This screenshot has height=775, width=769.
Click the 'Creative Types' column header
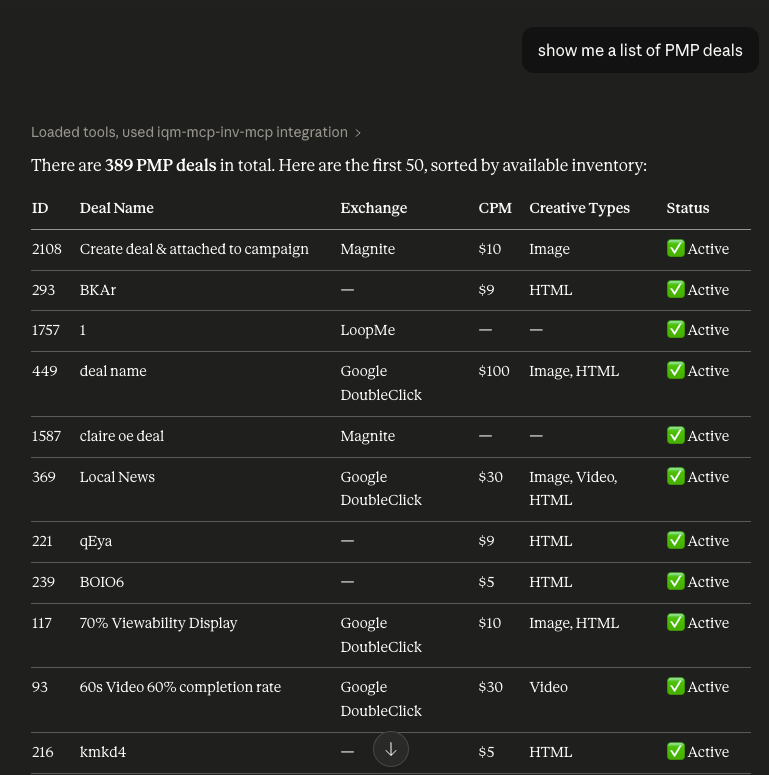[579, 208]
